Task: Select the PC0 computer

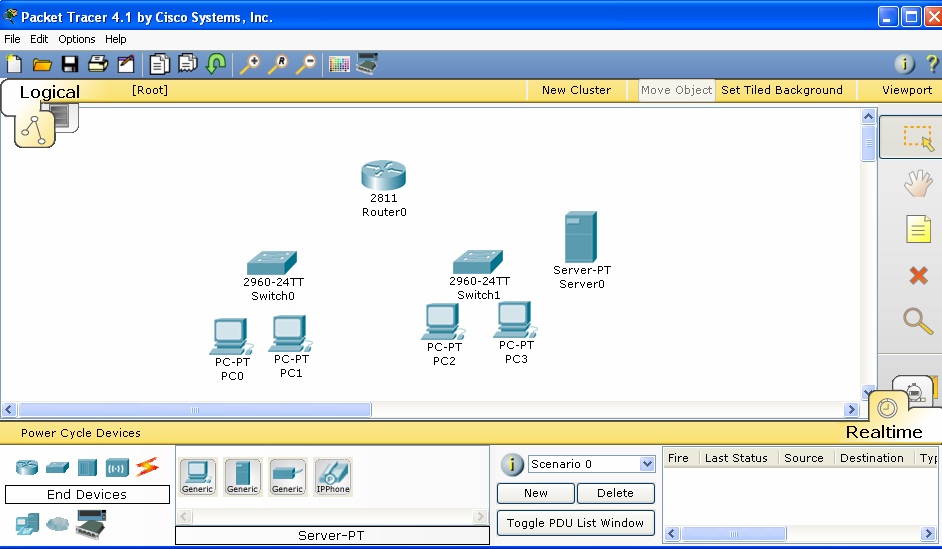Action: pos(231,336)
